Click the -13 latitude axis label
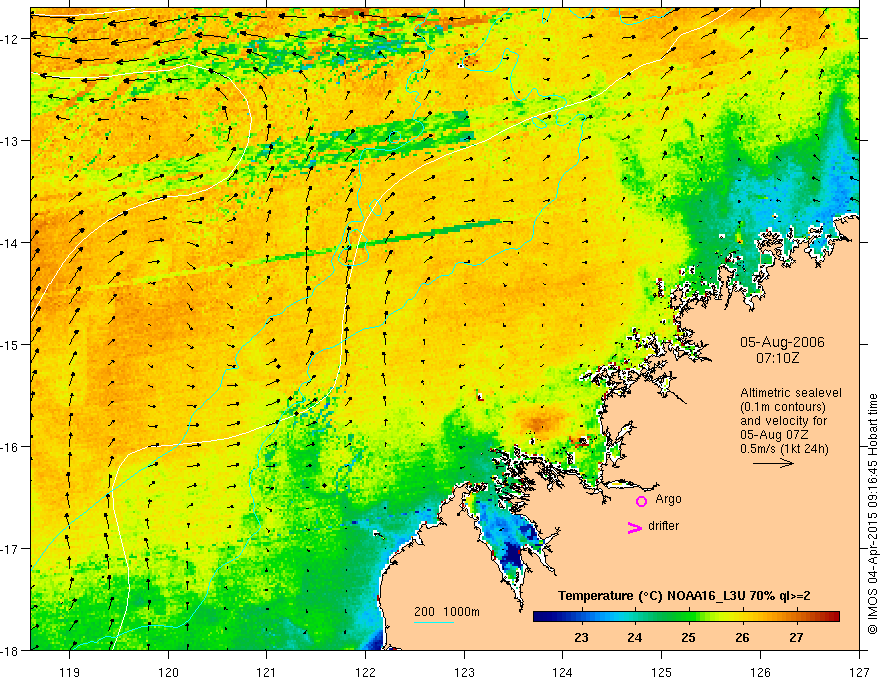Viewport: 880px width, 680px height. tap(11, 140)
